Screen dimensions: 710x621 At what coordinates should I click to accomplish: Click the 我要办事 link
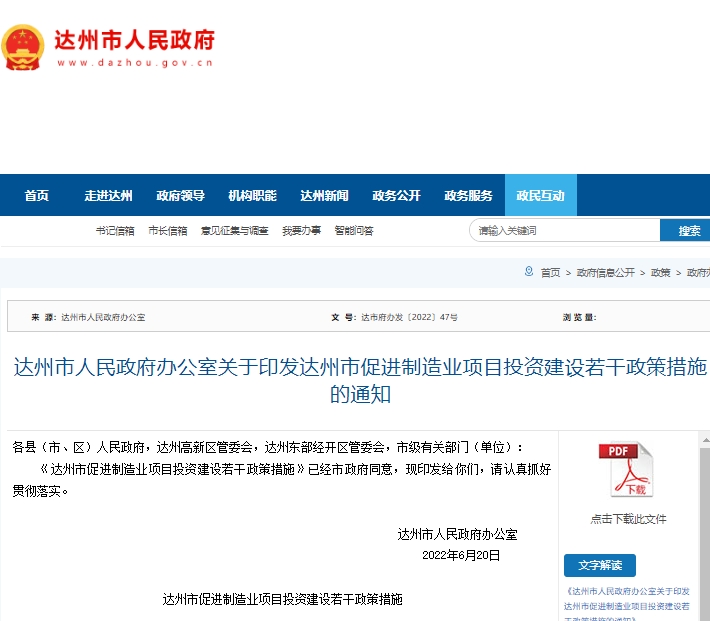coord(301,231)
